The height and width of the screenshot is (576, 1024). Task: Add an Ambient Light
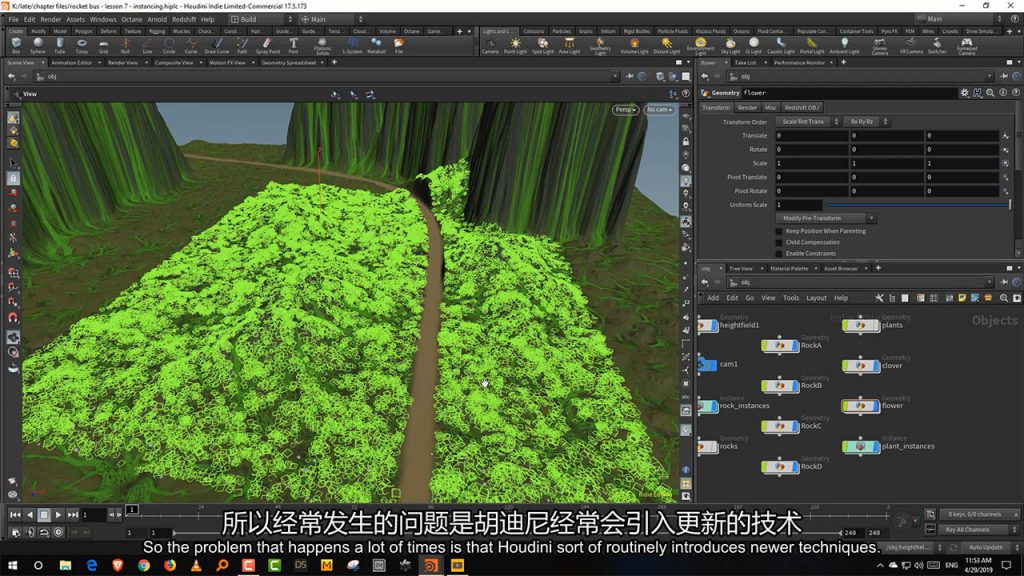[x=844, y=46]
